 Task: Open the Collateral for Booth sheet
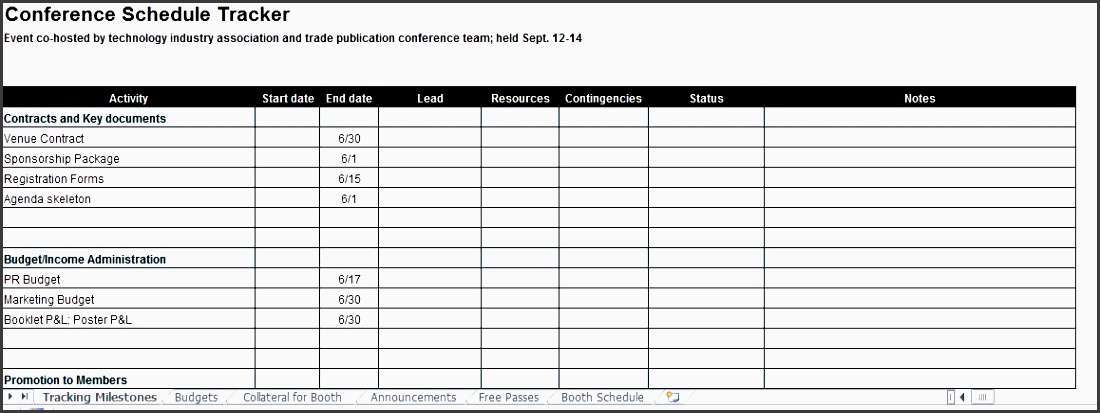click(x=292, y=397)
